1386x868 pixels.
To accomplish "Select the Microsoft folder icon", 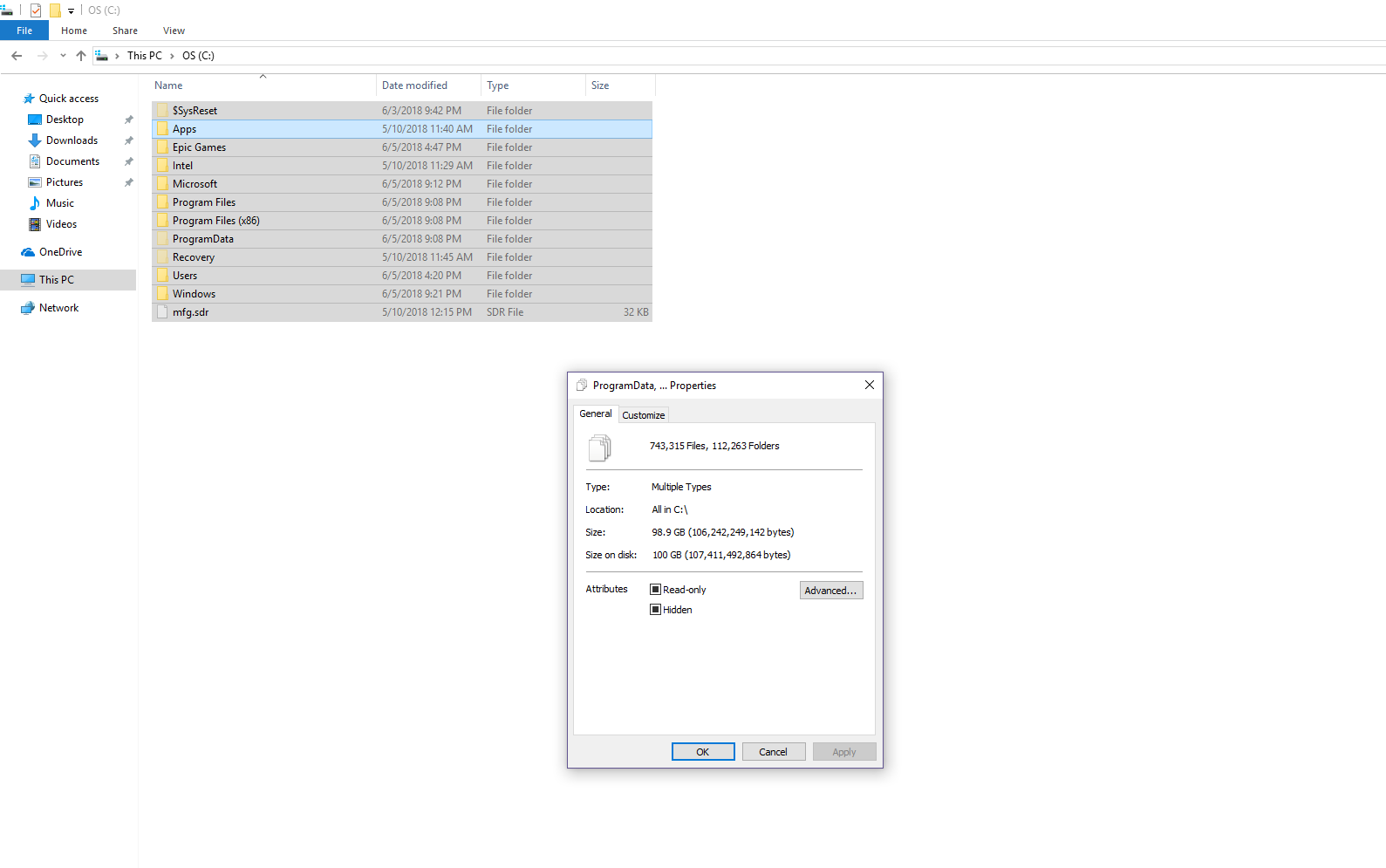I will click(162, 184).
